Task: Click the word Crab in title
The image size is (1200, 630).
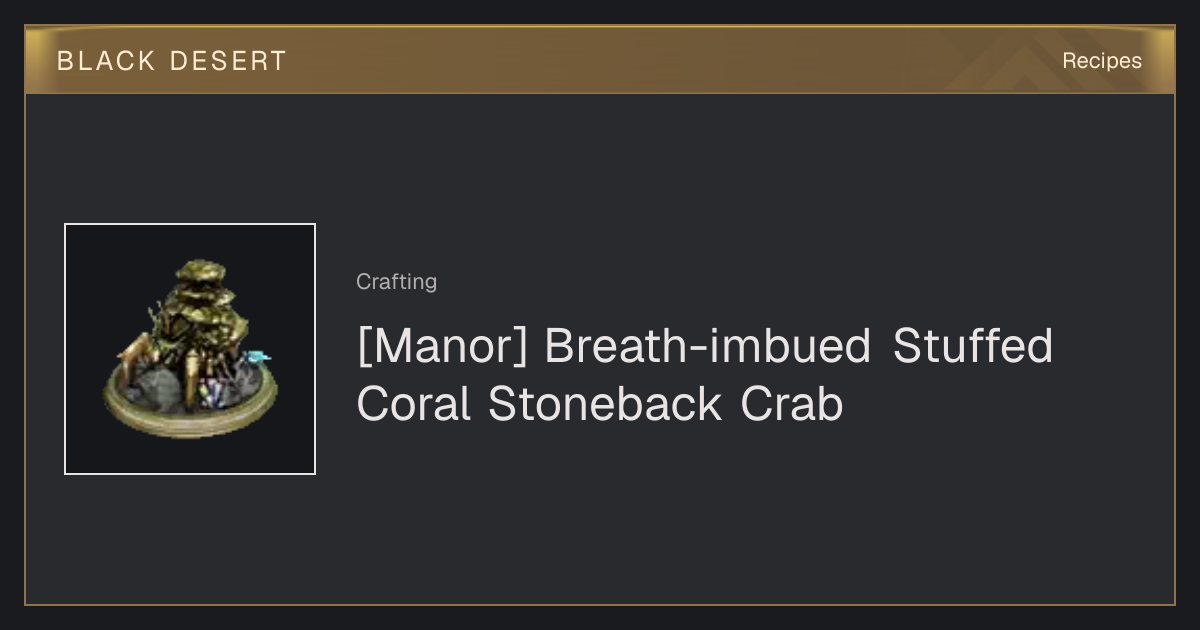Action: coord(792,404)
